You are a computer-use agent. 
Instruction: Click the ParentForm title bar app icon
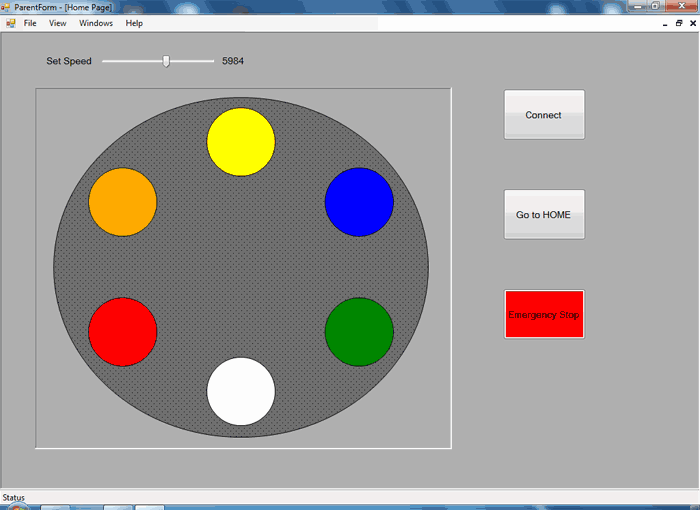coord(5,7)
